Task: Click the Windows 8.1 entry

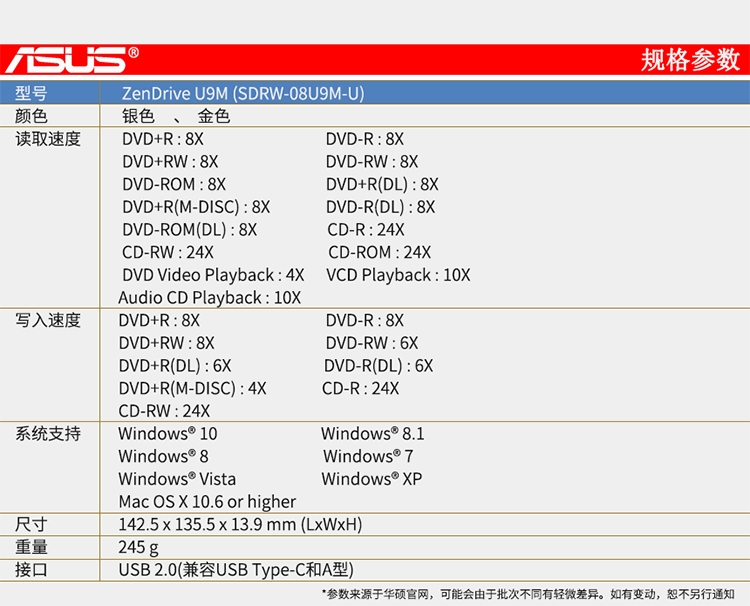Action: pyautogui.click(x=373, y=433)
